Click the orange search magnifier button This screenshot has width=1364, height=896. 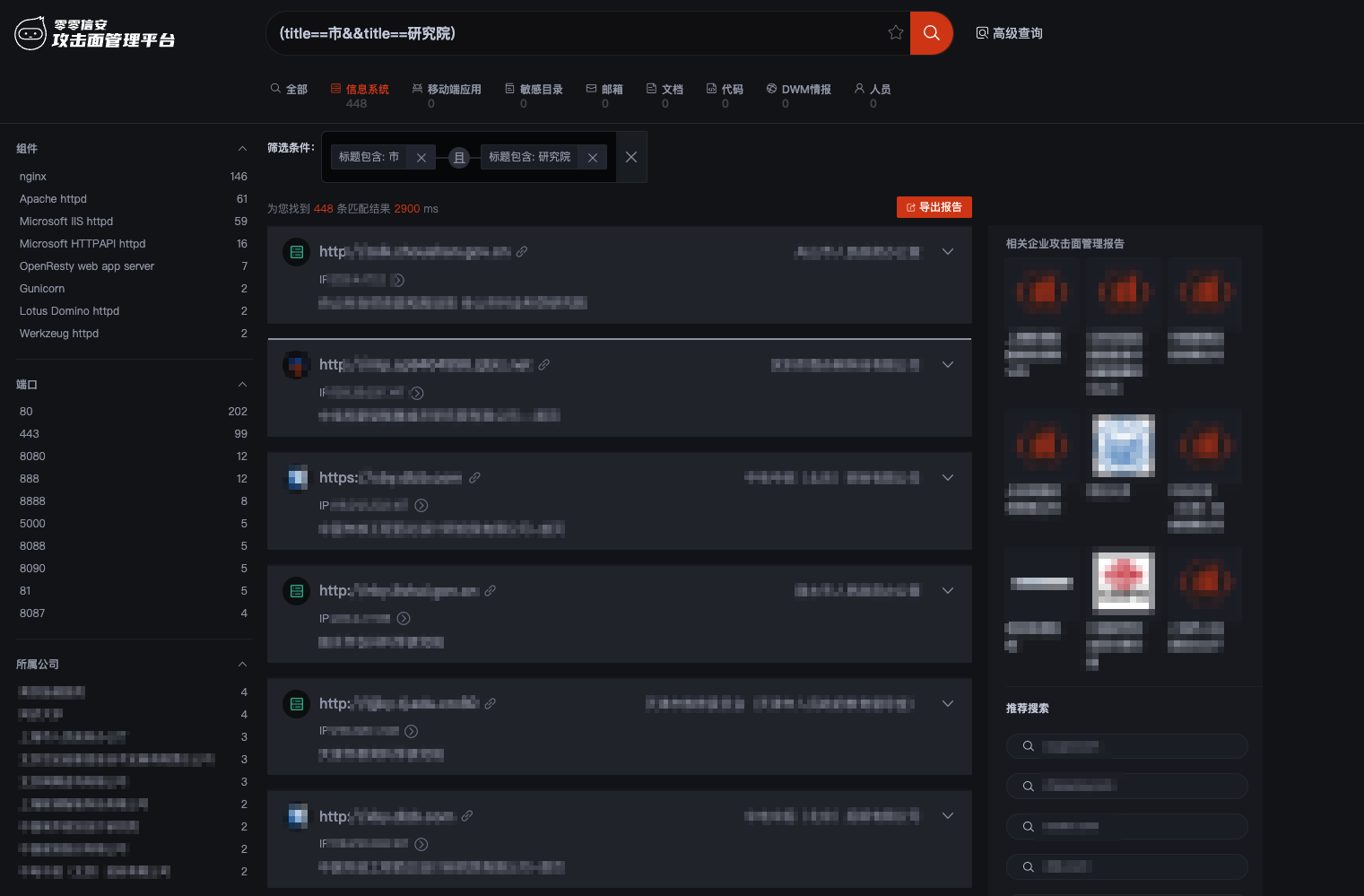coord(931,33)
